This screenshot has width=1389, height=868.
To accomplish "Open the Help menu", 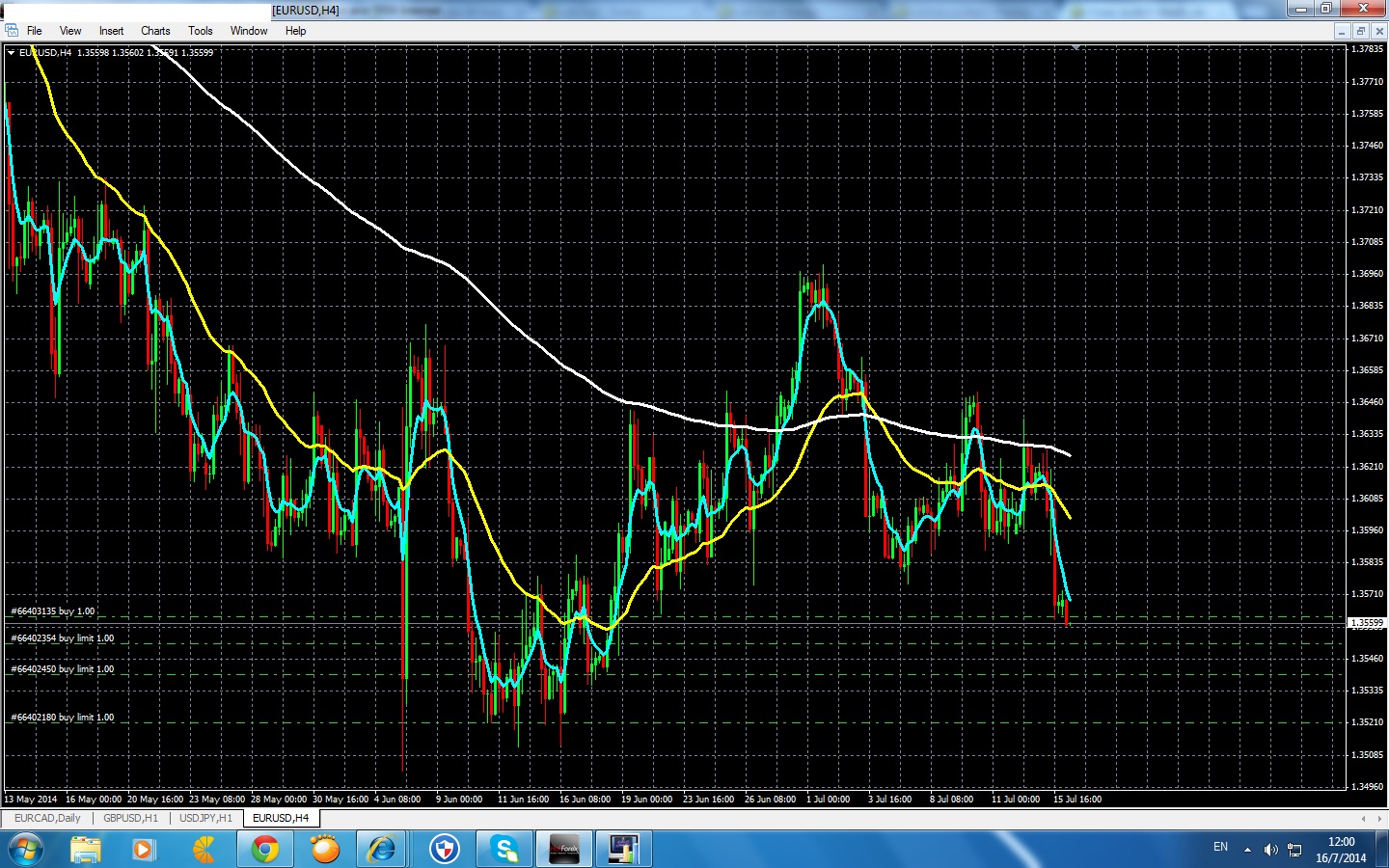I will 295,31.
